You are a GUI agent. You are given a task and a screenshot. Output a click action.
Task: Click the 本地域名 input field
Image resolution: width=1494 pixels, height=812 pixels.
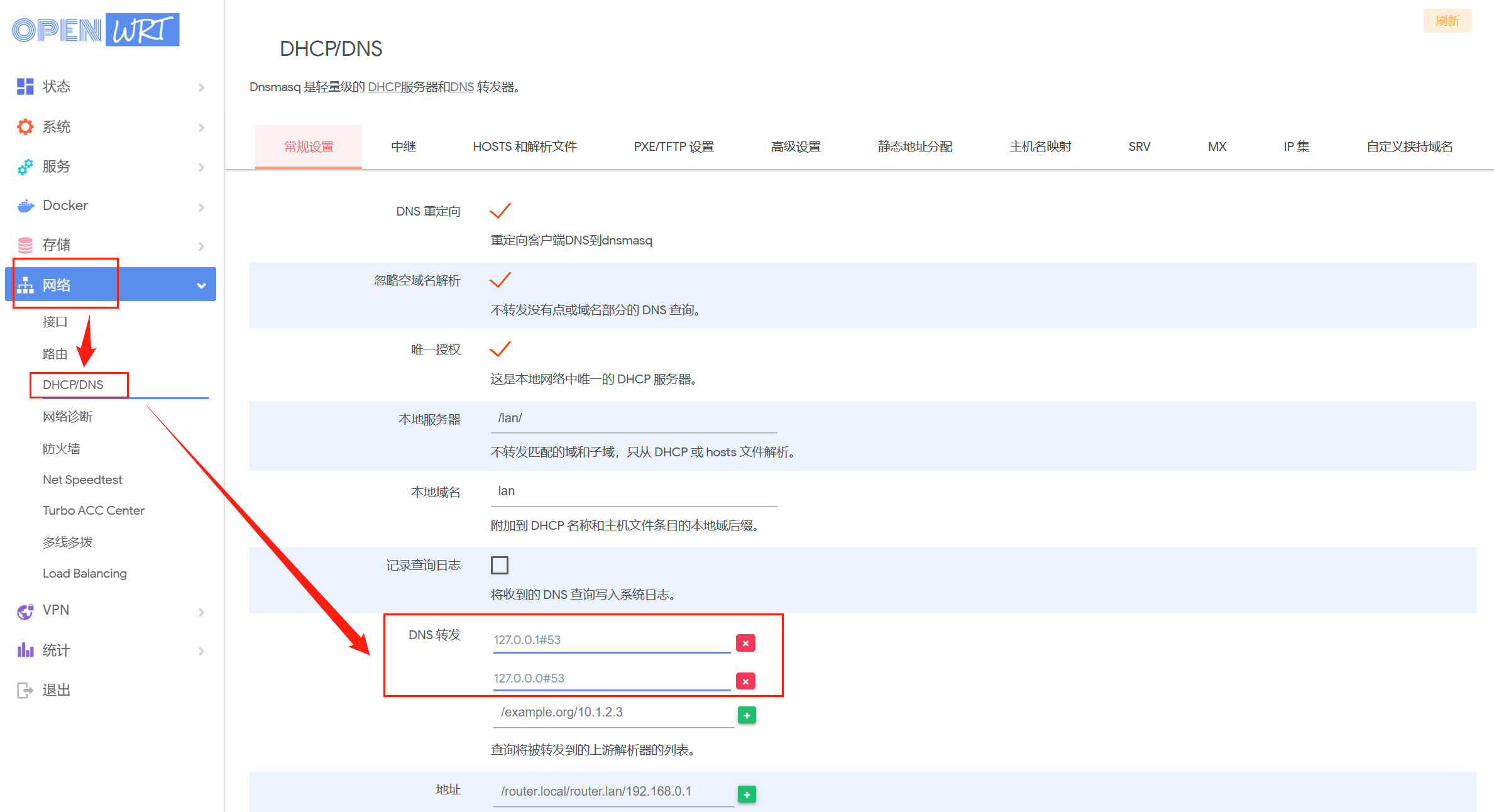tap(634, 491)
